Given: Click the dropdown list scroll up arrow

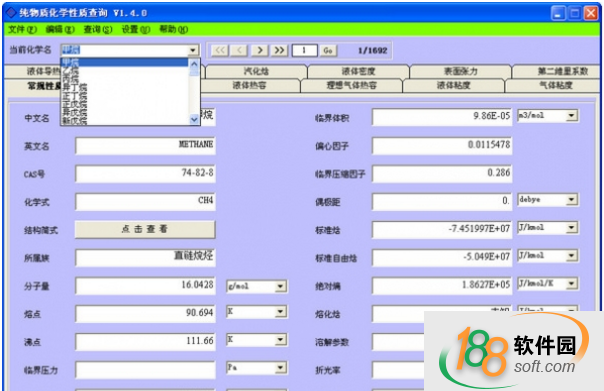Looking at the screenshot, I should point(194,64).
